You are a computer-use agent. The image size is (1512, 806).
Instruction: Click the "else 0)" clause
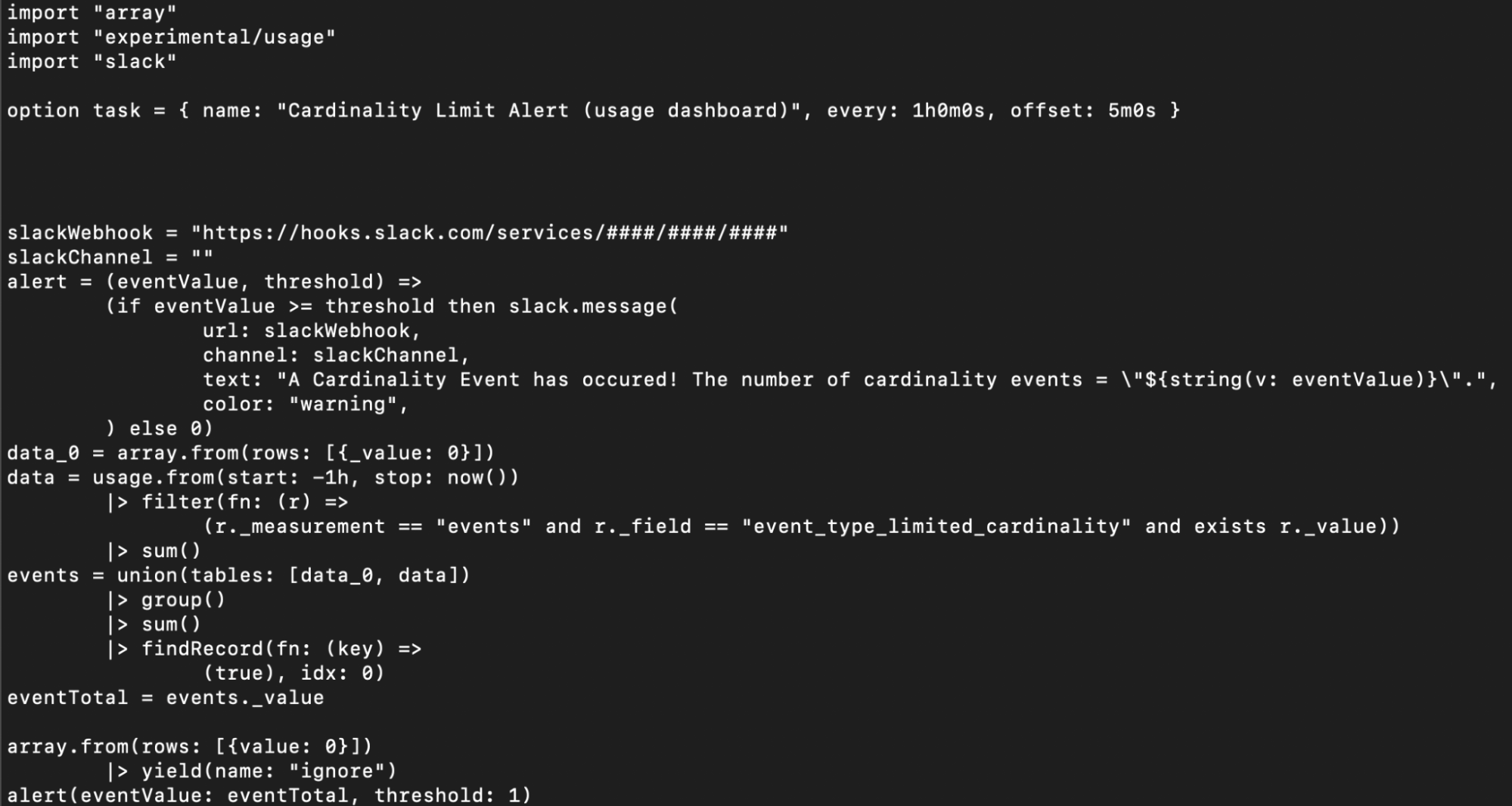pos(170,429)
